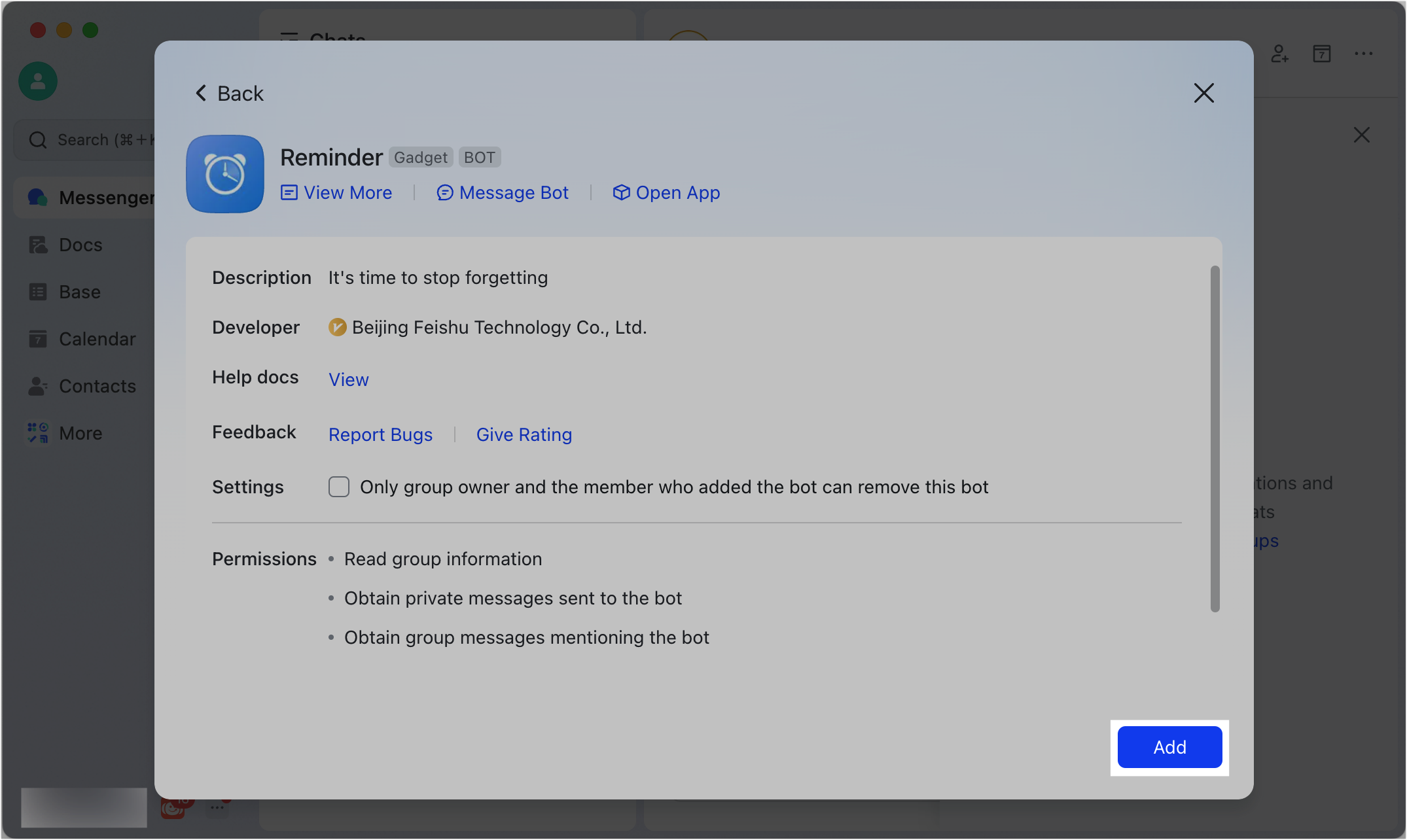The height and width of the screenshot is (840, 1407).
Task: Click Give Rating link
Action: click(x=524, y=434)
